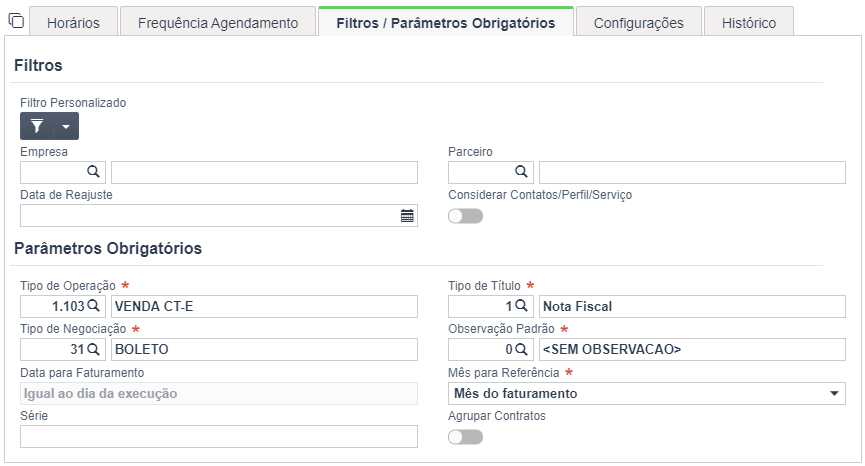The height and width of the screenshot is (466, 865).
Task: Click the Filtro Personalizado funnel icon
Action: 37,126
